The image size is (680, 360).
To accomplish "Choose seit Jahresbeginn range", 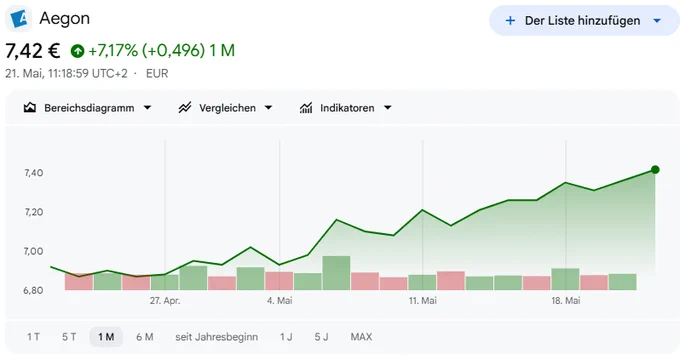I will pos(216,337).
